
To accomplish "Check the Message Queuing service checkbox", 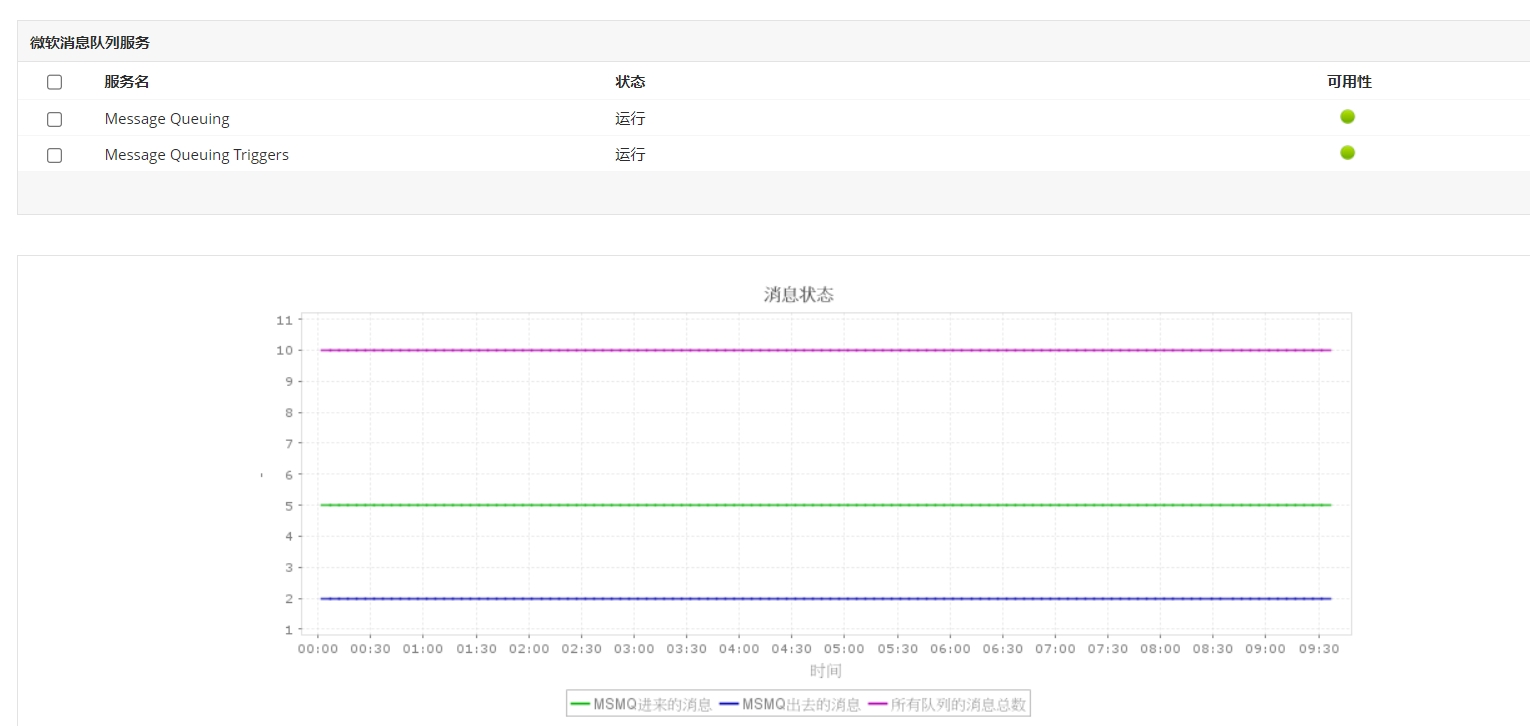I will click(55, 119).
